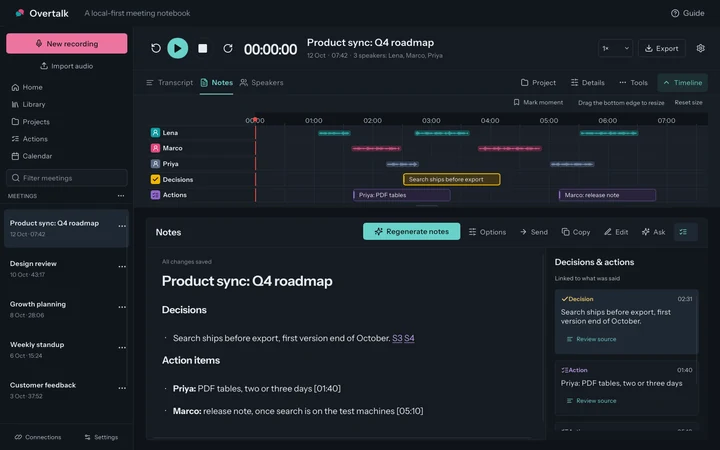Viewport: 720px width, 450px height.
Task: Select 'Search ships before export' timeline marker
Action: [452, 180]
